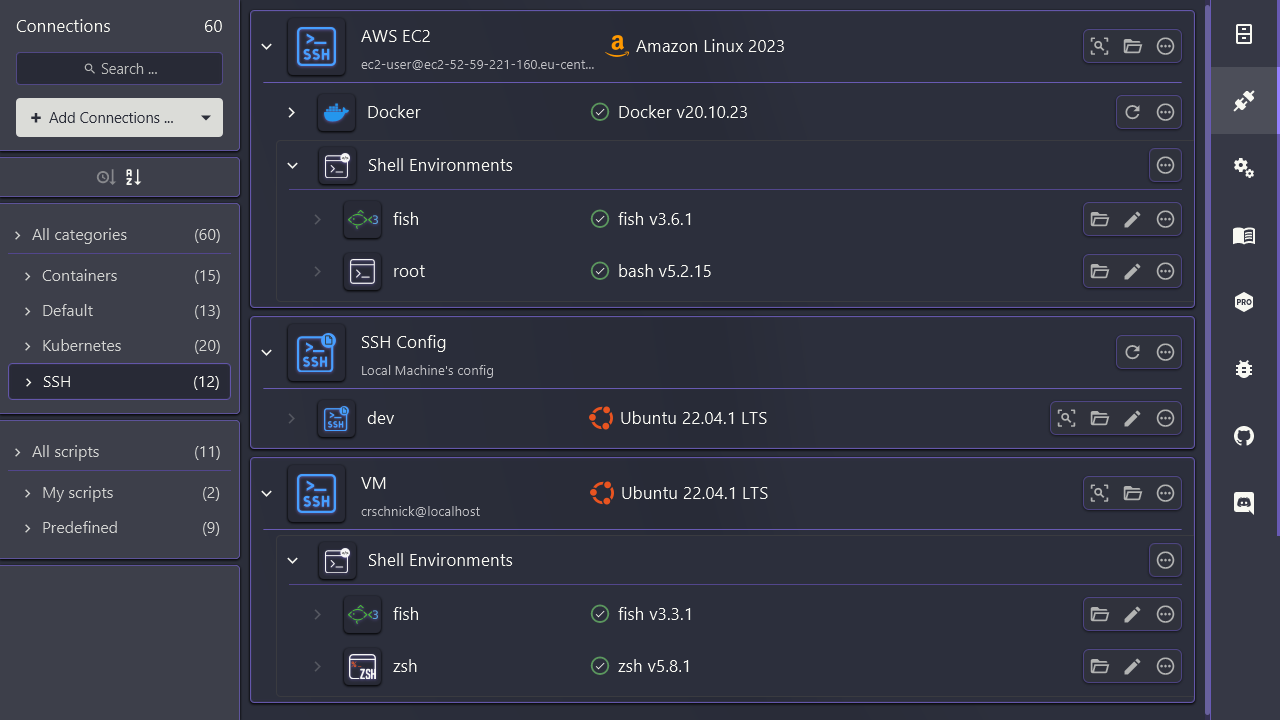Select Kubernetes category

[119, 346]
